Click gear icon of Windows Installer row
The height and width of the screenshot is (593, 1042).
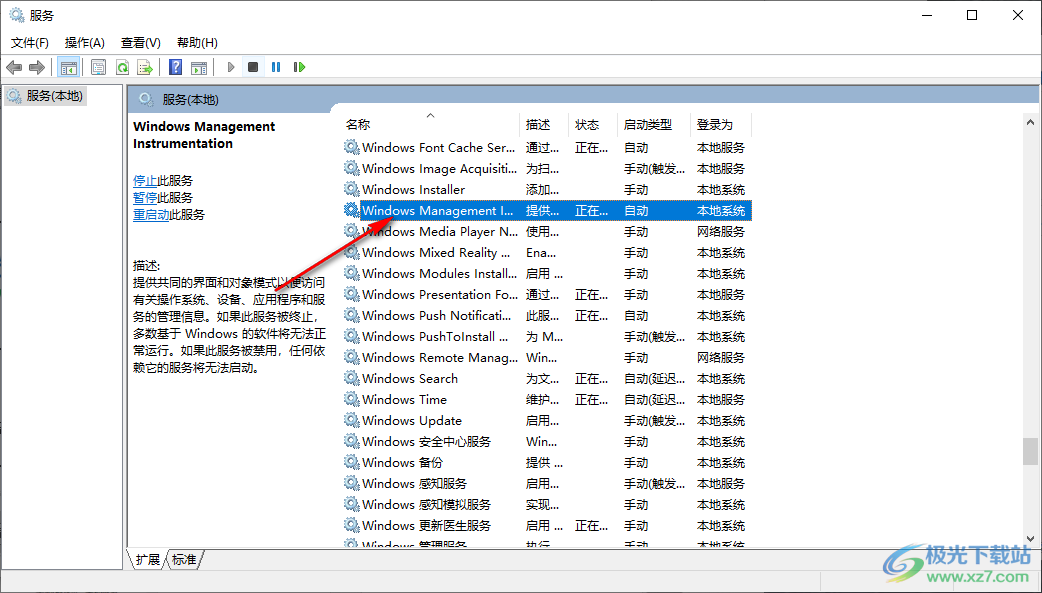(x=352, y=189)
